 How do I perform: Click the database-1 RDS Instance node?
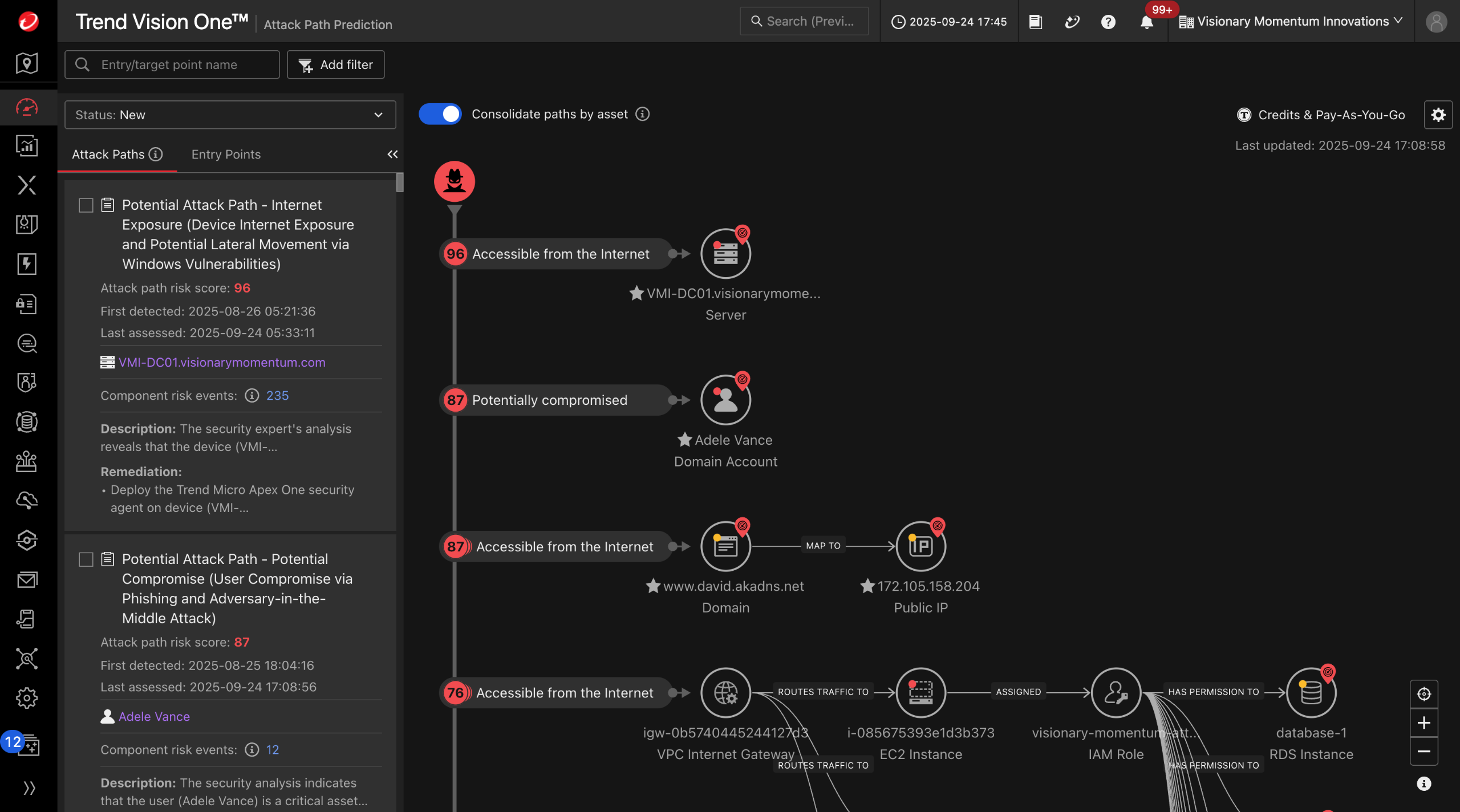coord(1311,693)
